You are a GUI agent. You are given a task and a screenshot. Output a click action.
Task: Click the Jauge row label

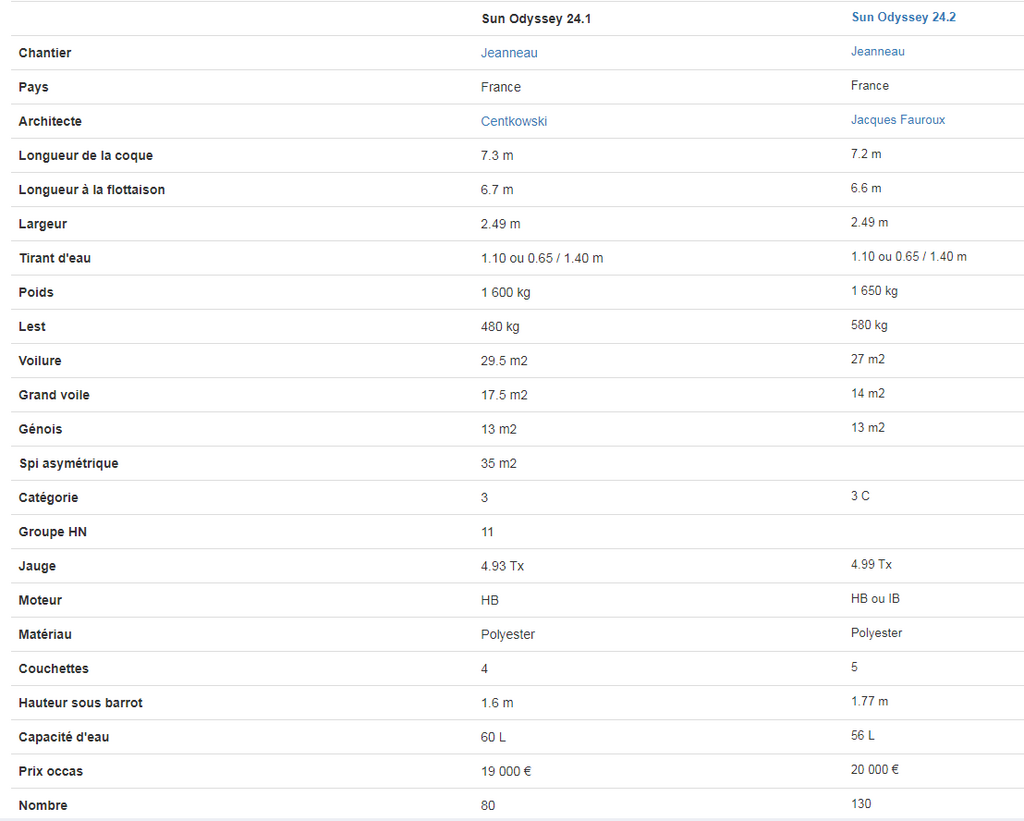click(x=37, y=566)
